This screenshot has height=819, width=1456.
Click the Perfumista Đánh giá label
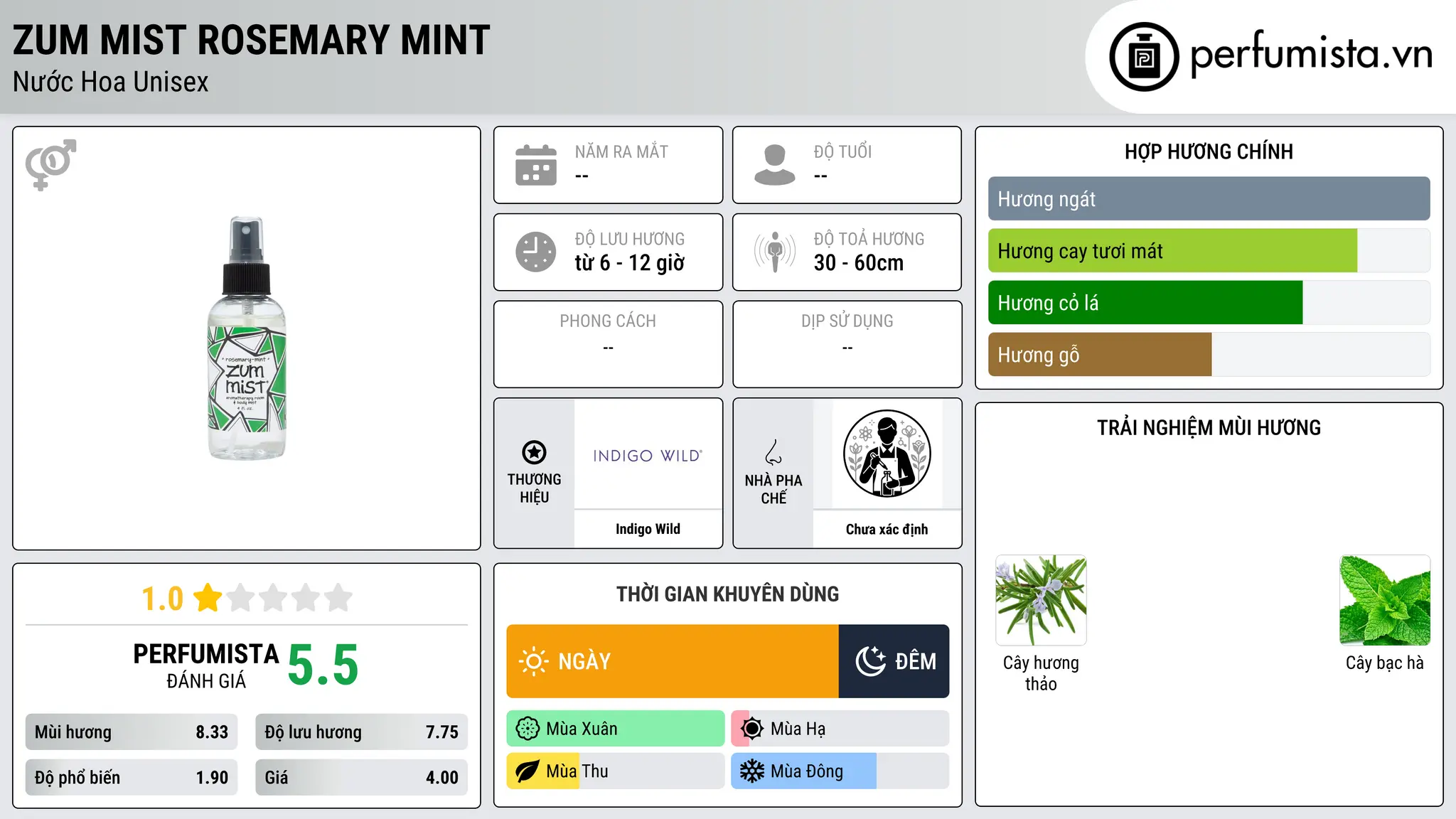click(x=206, y=665)
